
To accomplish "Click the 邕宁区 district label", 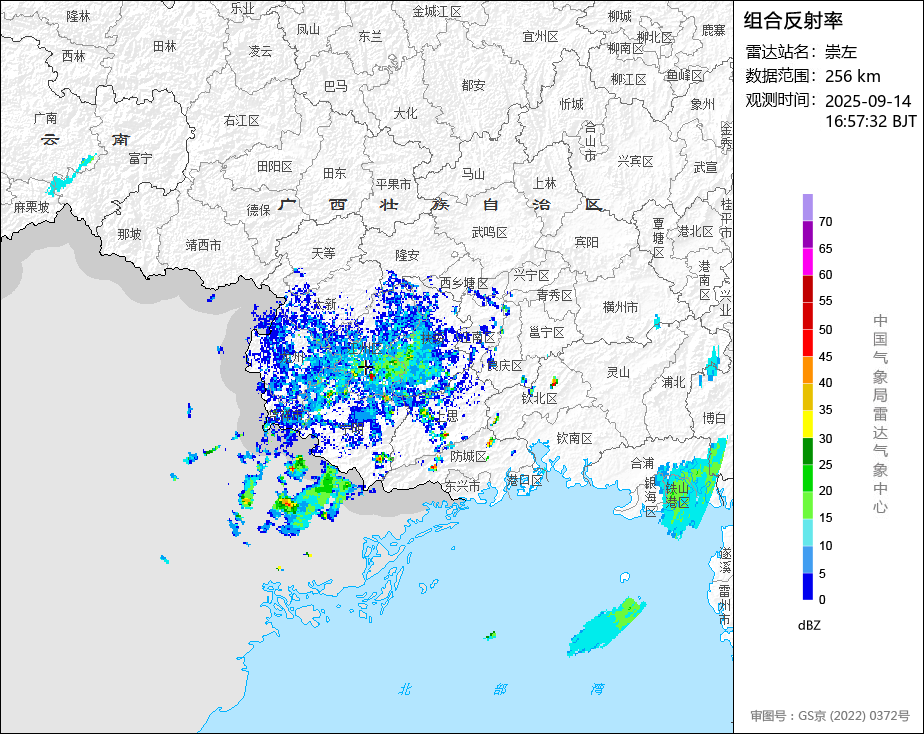I will (x=546, y=333).
